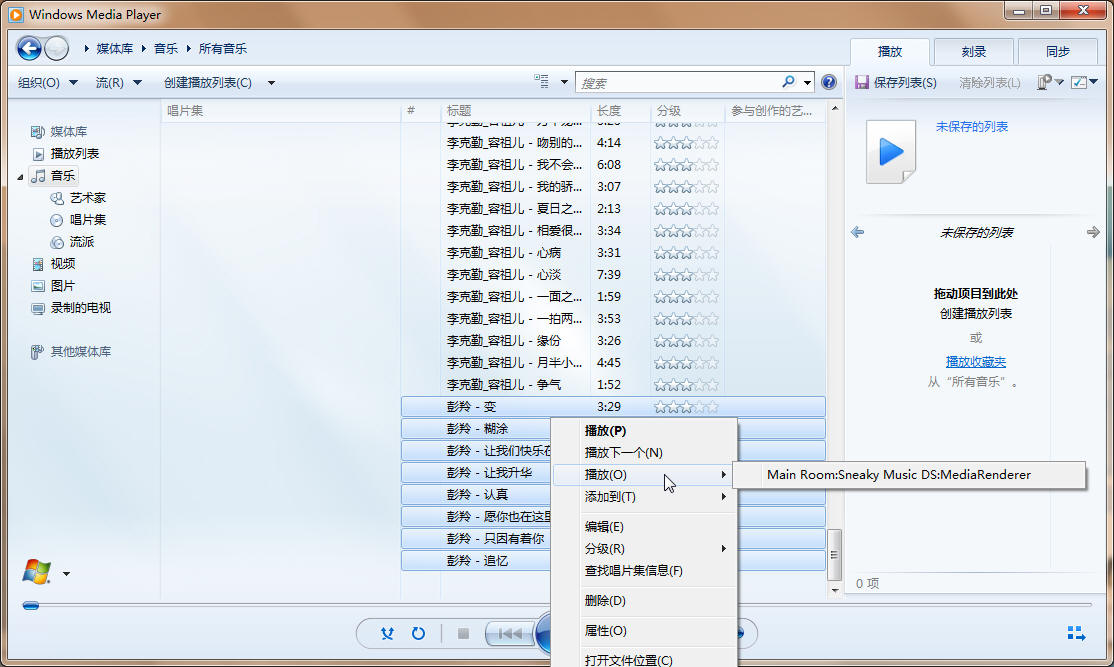This screenshot has width=1114, height=667.
Task: Open the Stream menu dropdown
Action: [119, 82]
